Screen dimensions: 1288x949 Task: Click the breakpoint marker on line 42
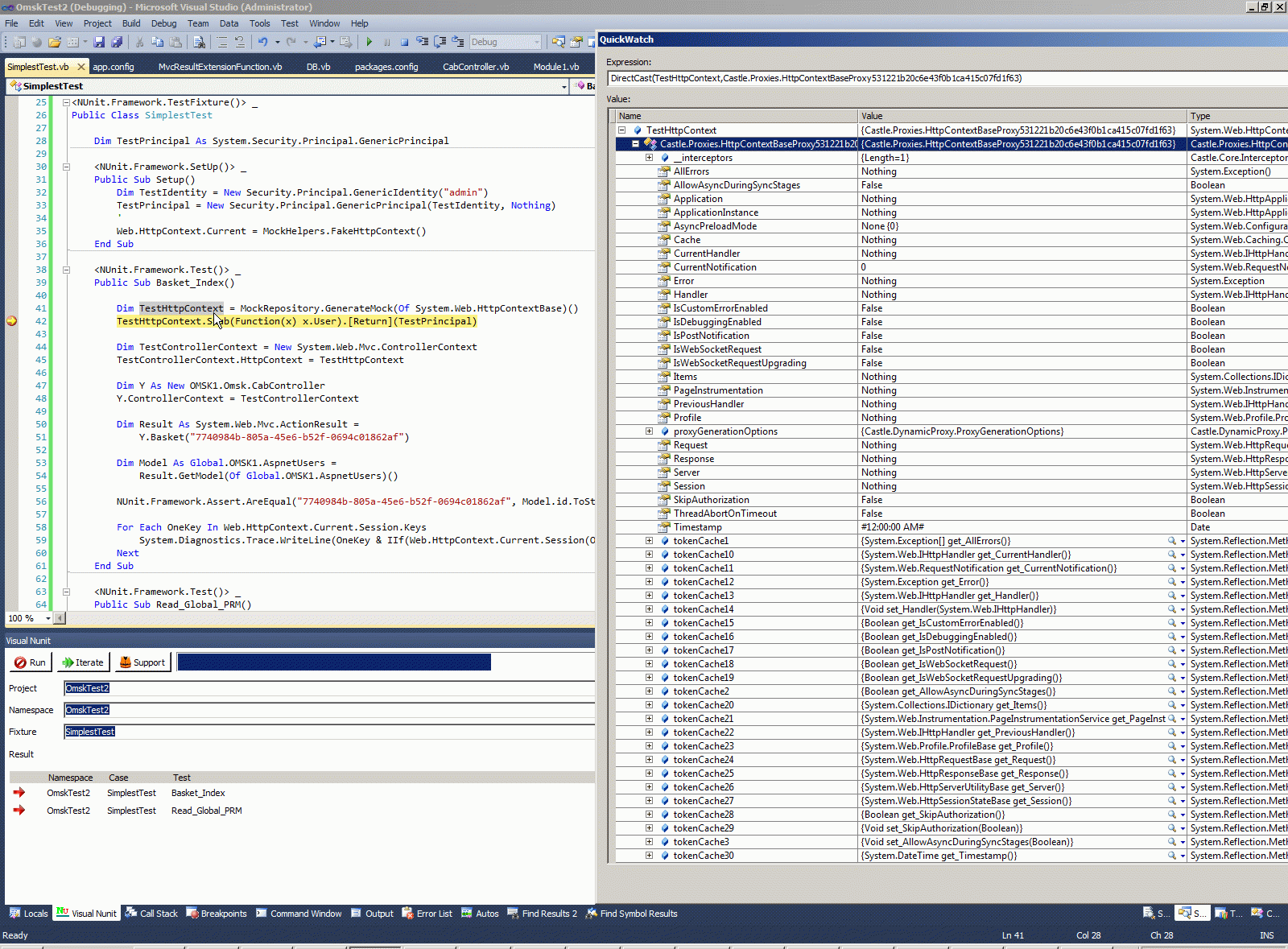point(11,321)
